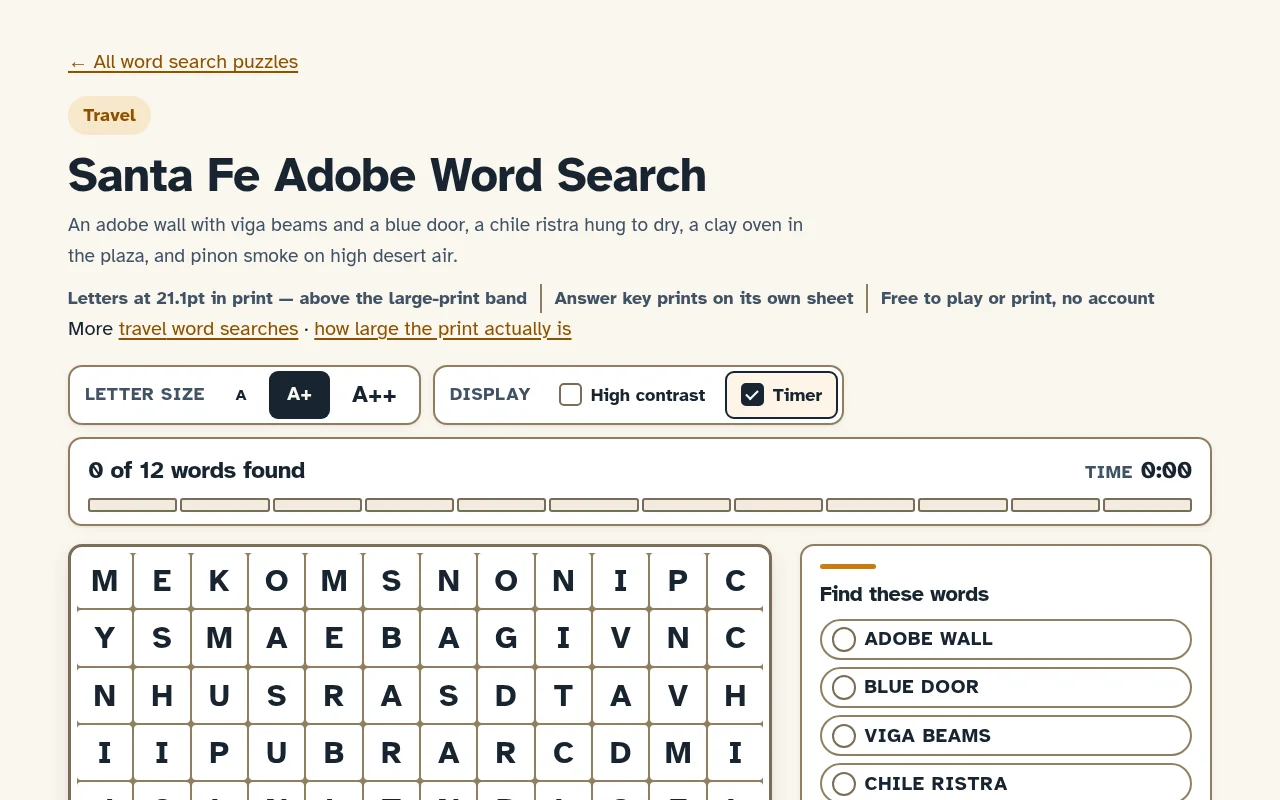Click the TIME label beside the timer

(1108, 472)
